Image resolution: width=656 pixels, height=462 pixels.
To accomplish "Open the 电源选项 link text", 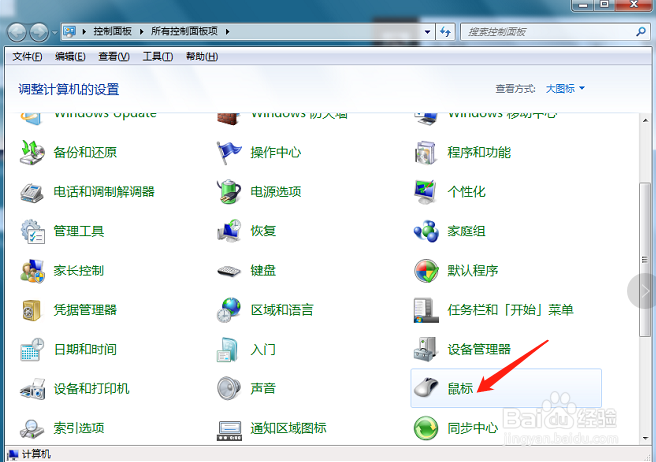I will 276,192.
